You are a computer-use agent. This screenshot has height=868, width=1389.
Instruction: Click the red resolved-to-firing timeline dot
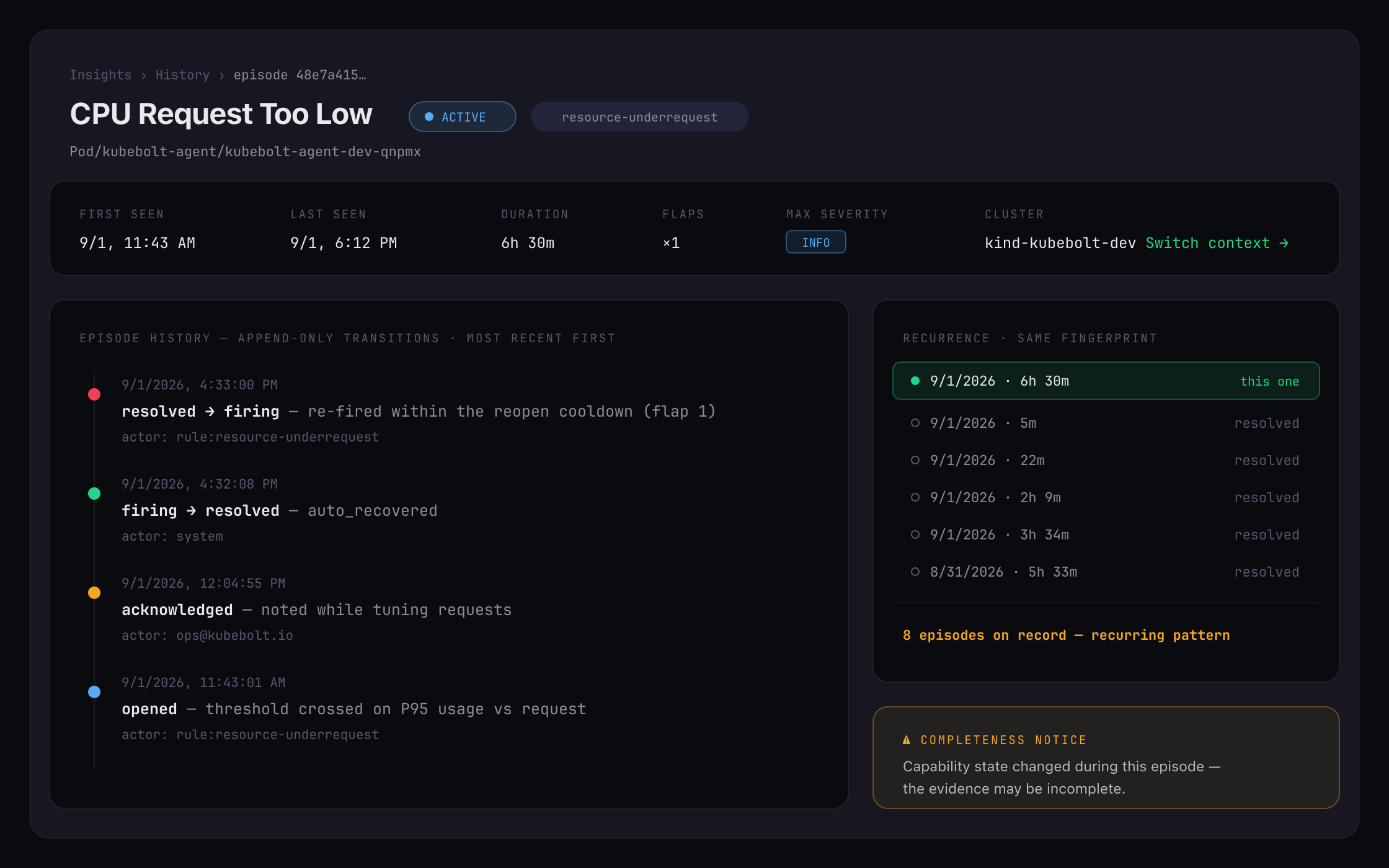click(x=94, y=394)
